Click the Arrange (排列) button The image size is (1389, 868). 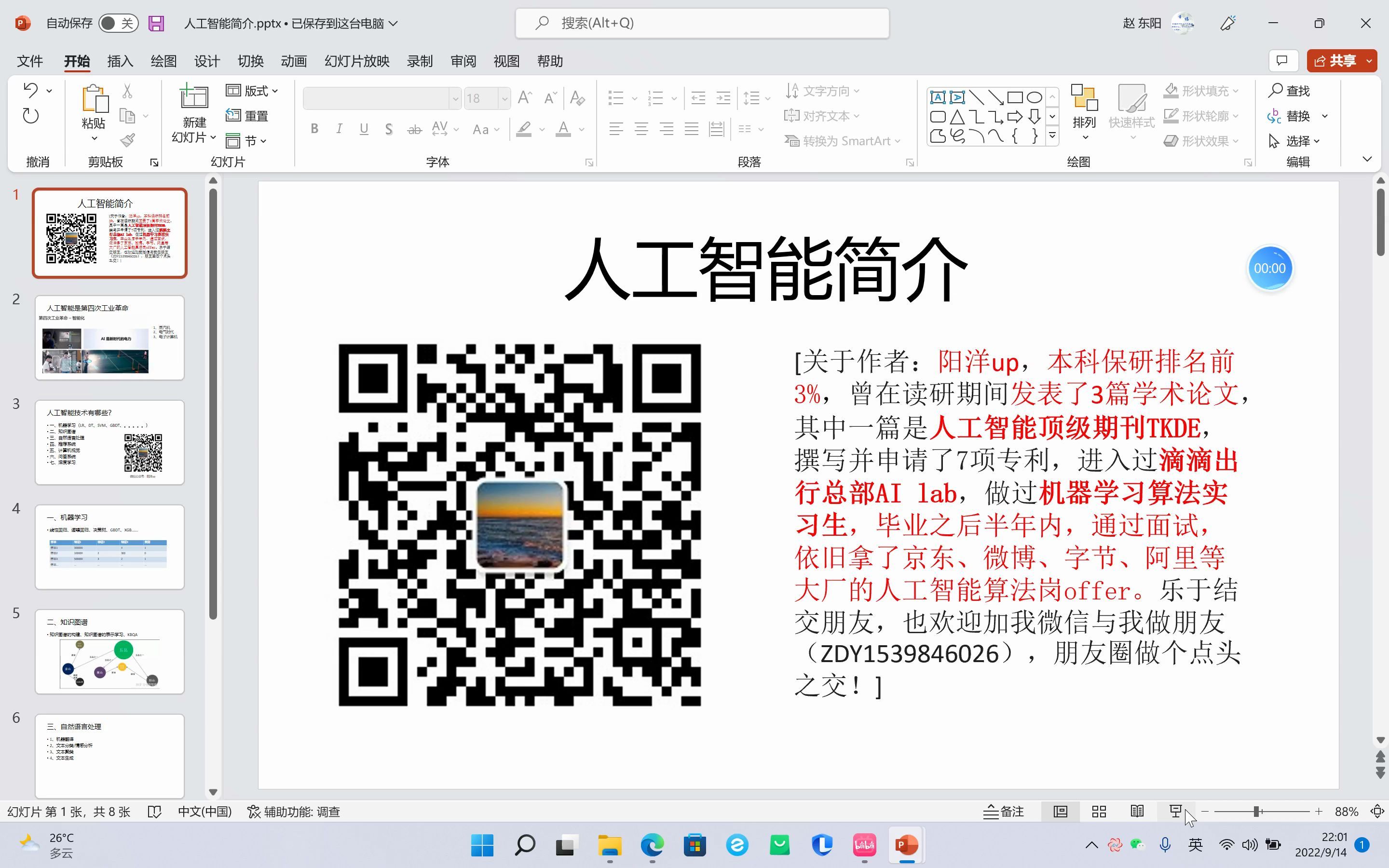click(x=1084, y=112)
